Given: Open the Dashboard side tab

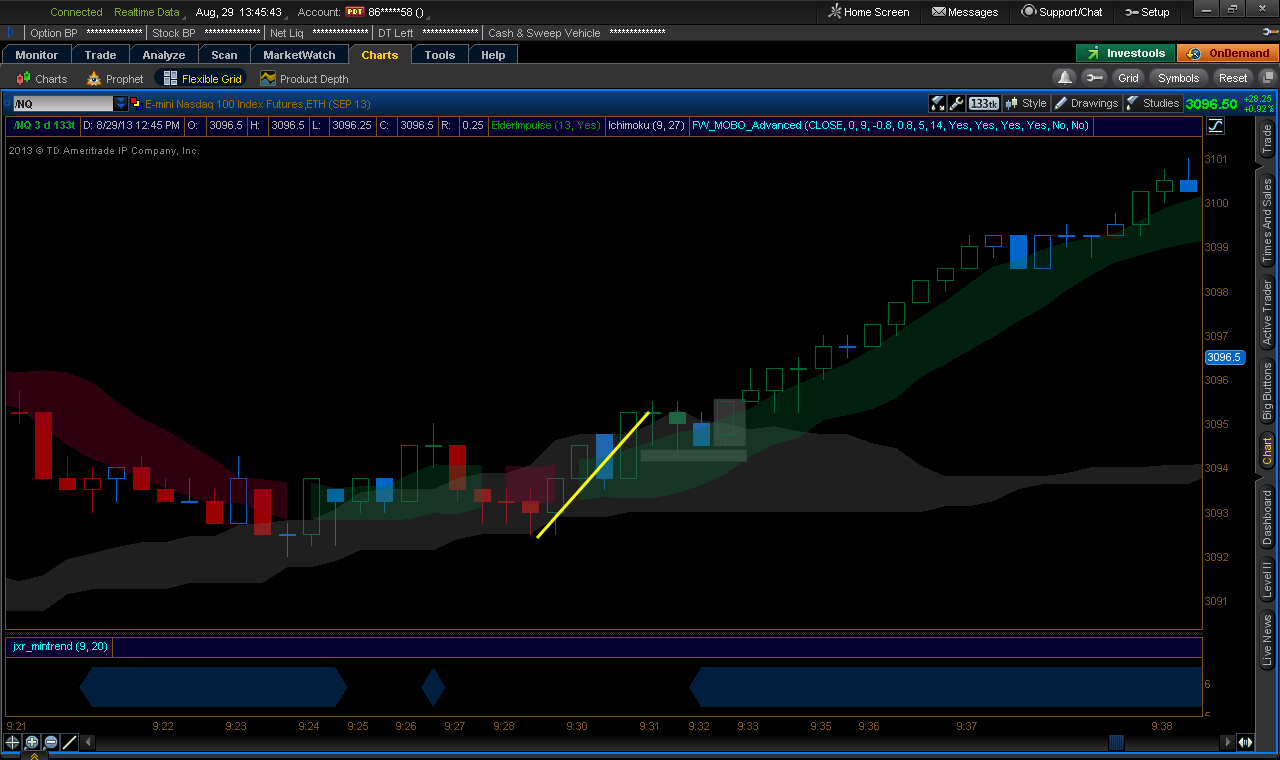Looking at the screenshot, I should (1267, 517).
